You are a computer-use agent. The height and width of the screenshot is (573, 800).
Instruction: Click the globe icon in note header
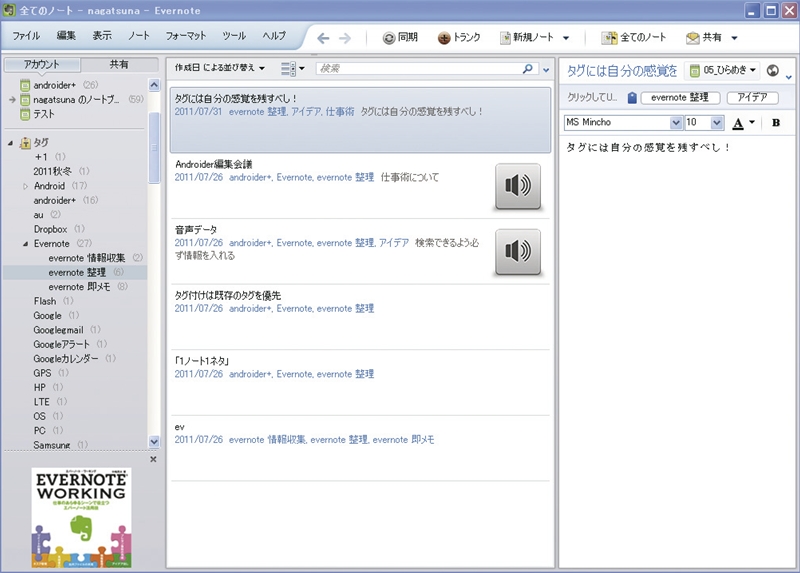(x=773, y=70)
